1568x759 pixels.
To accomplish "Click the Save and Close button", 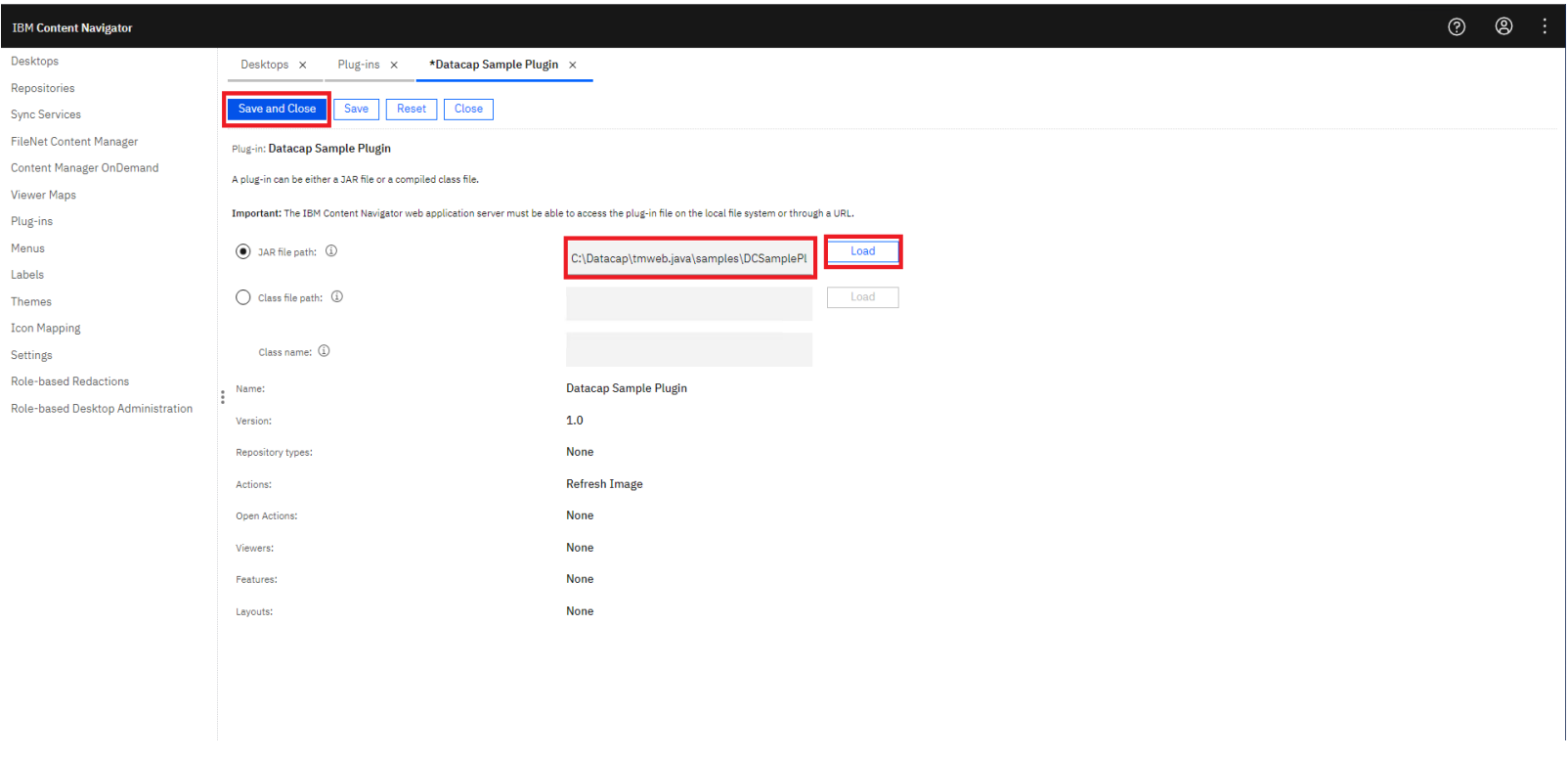I will [x=277, y=109].
